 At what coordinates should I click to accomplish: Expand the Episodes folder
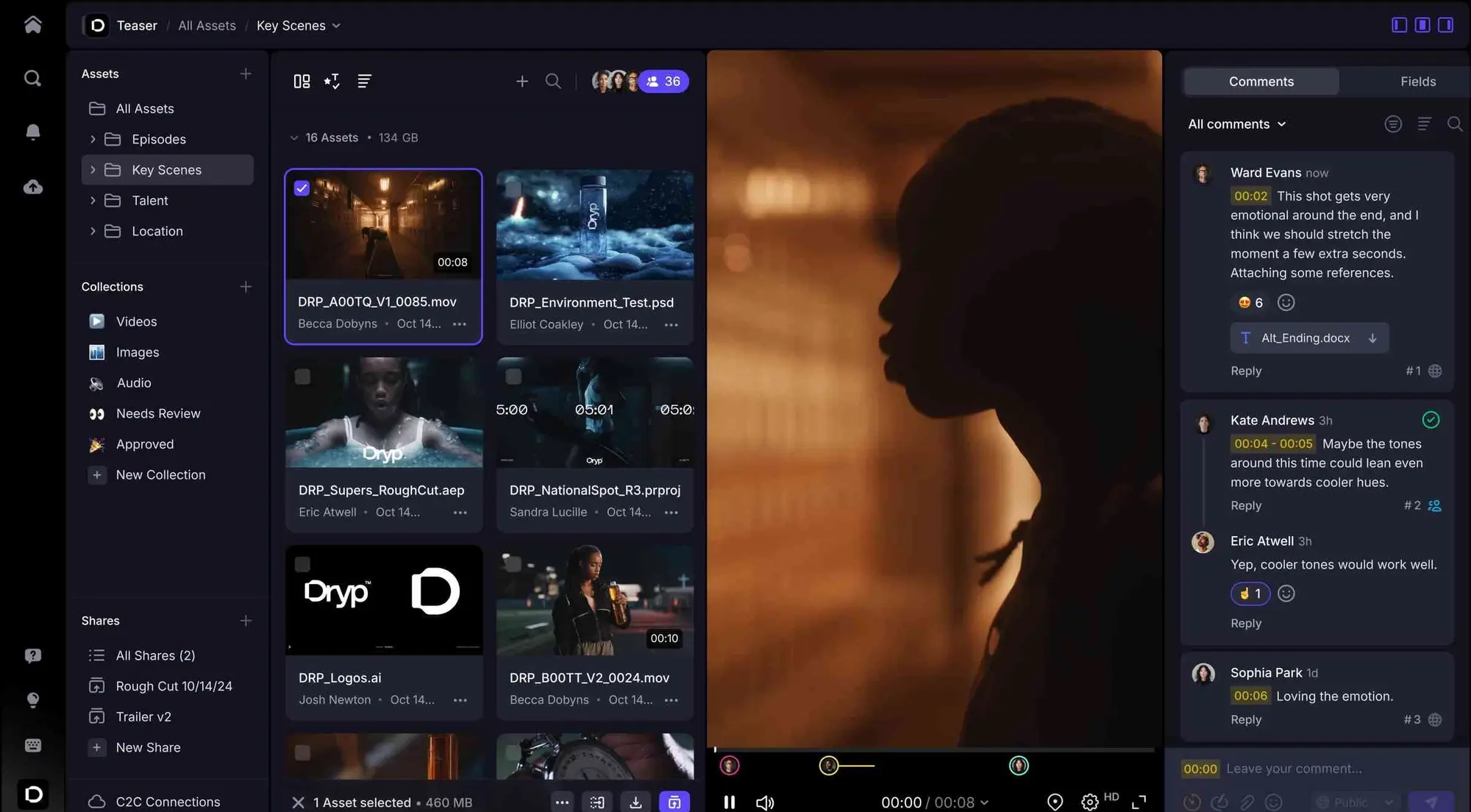click(93, 139)
